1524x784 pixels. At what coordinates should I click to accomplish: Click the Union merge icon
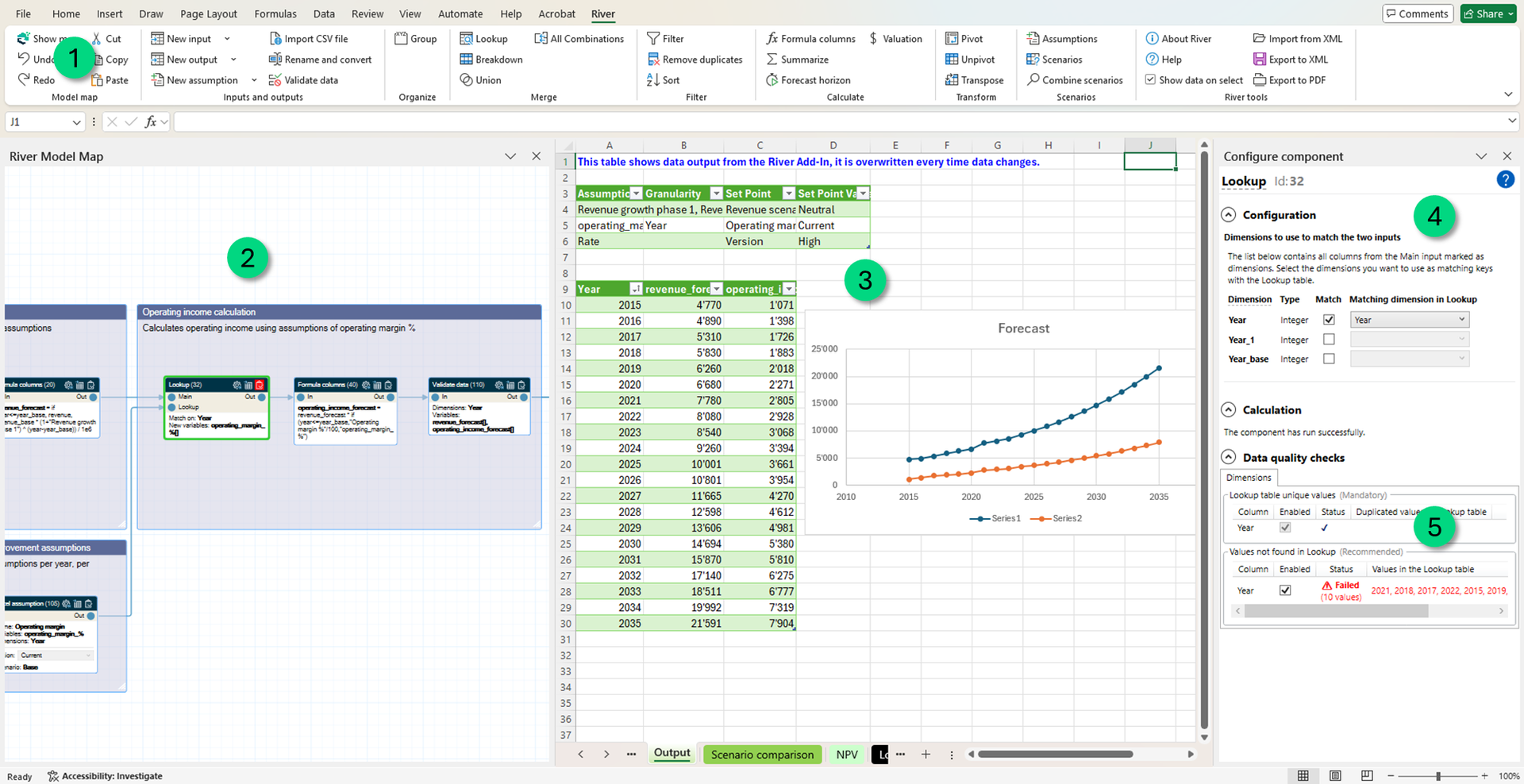tap(467, 80)
